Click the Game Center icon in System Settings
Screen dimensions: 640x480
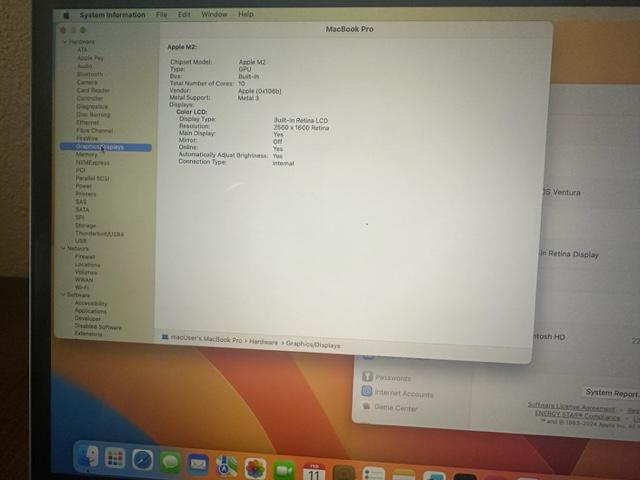tap(367, 406)
